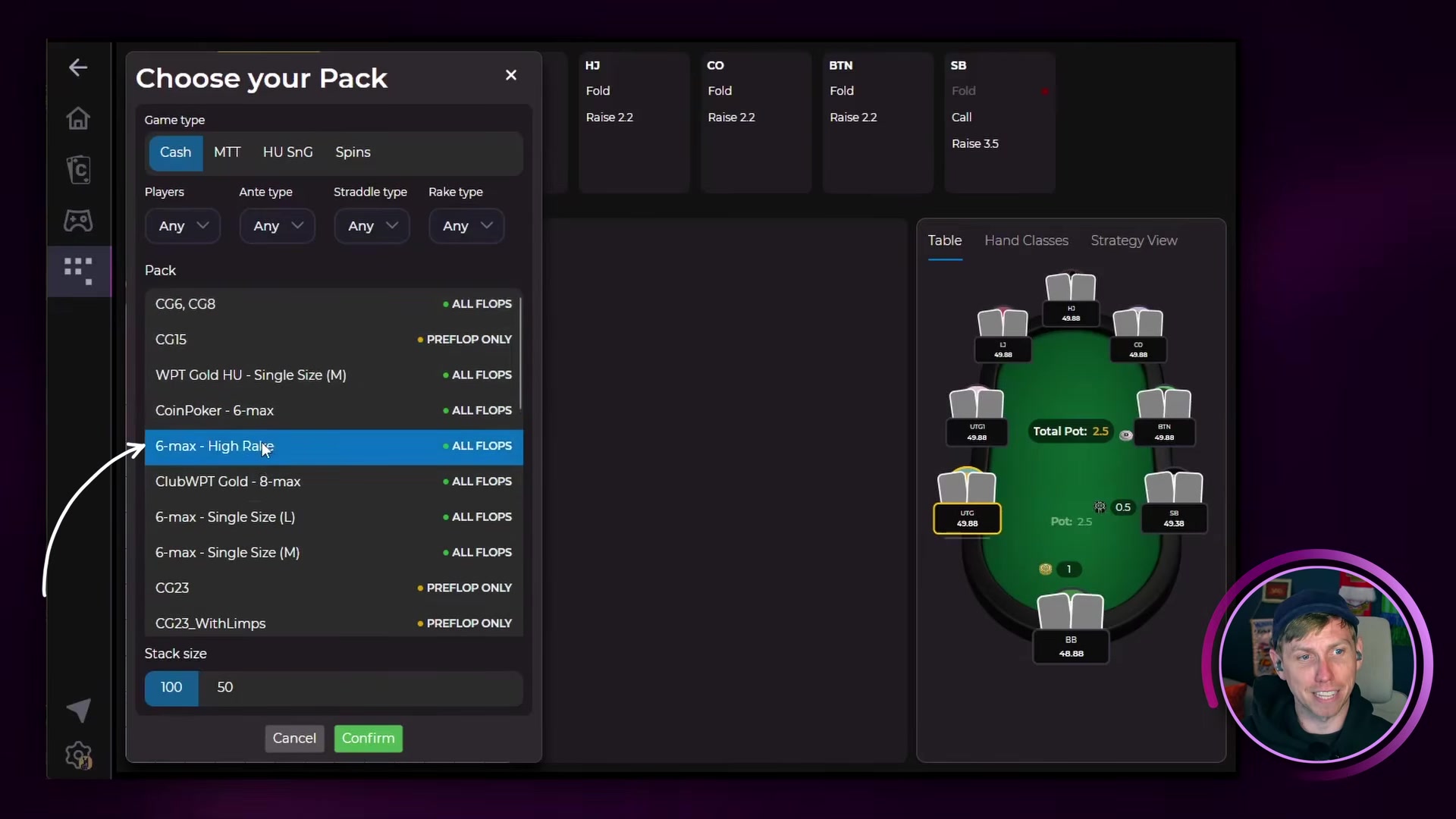Switch to the Table tab
Image resolution: width=1456 pixels, height=819 pixels.
(x=945, y=241)
